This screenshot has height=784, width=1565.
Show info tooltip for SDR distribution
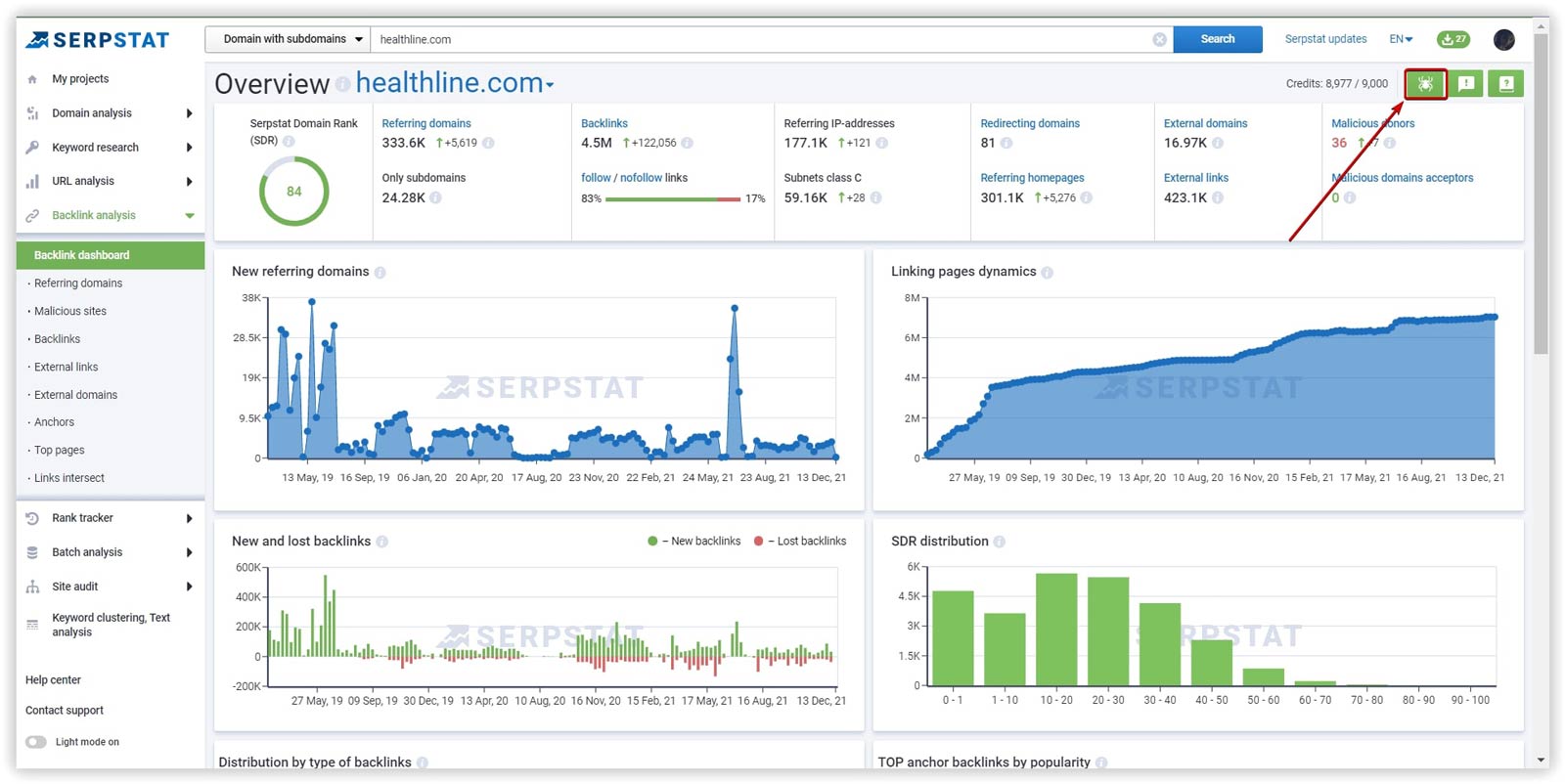click(999, 542)
